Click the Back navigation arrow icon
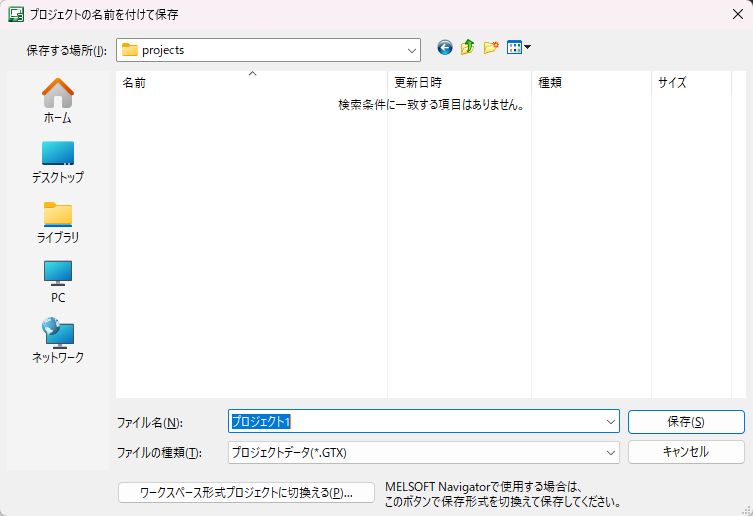 coord(445,48)
